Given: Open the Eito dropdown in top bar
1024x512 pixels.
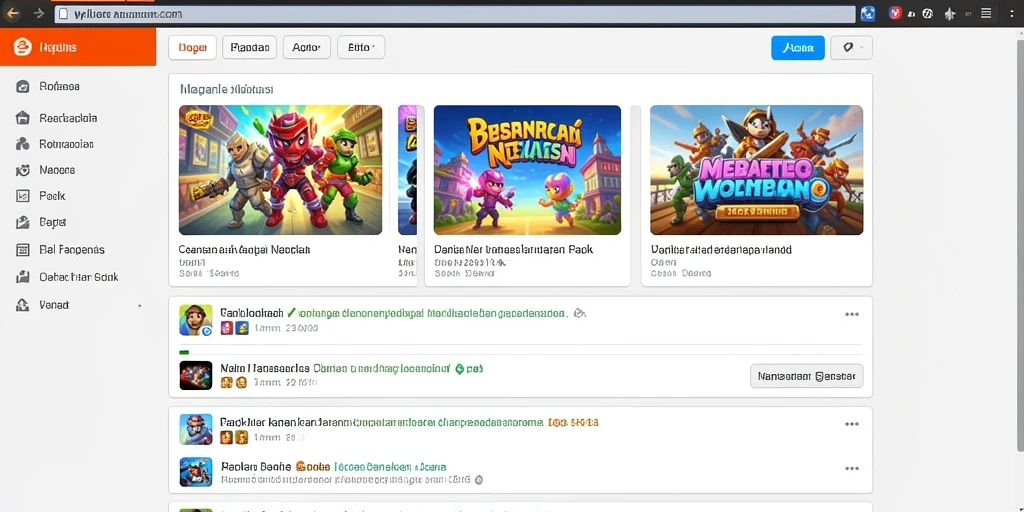Looking at the screenshot, I should pos(361,48).
